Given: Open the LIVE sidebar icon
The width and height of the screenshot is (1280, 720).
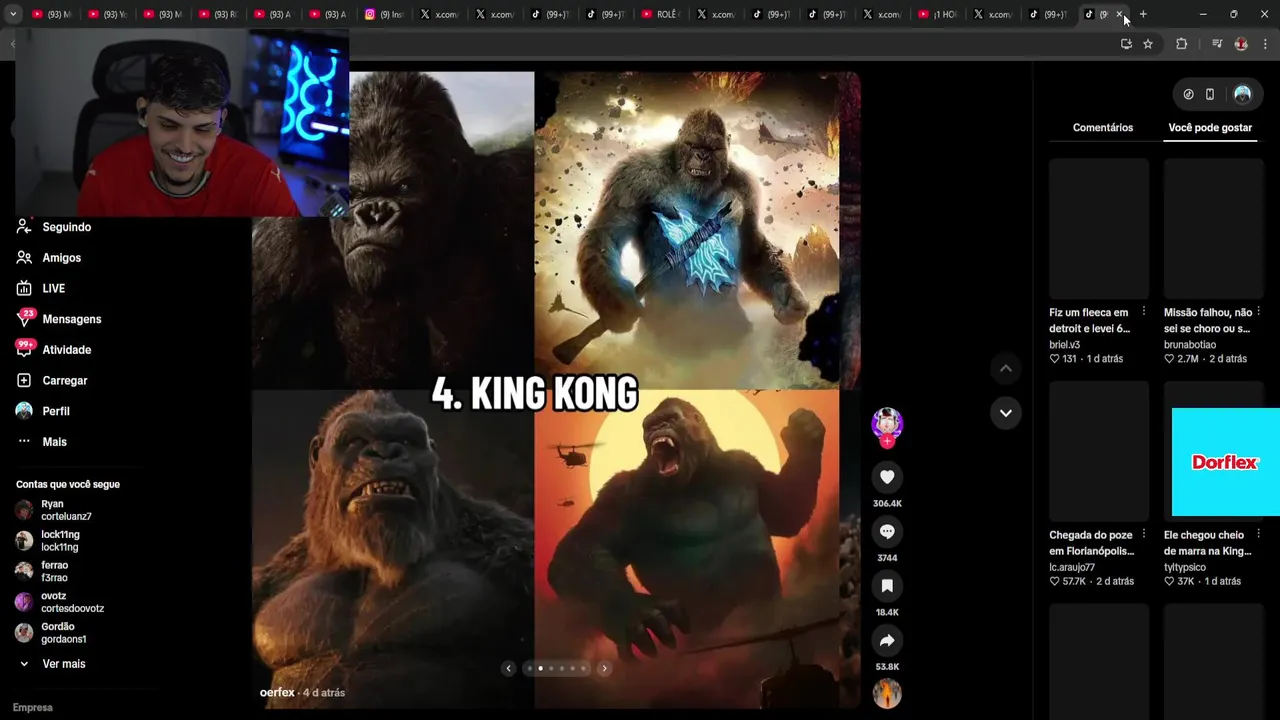Looking at the screenshot, I should coord(24,288).
